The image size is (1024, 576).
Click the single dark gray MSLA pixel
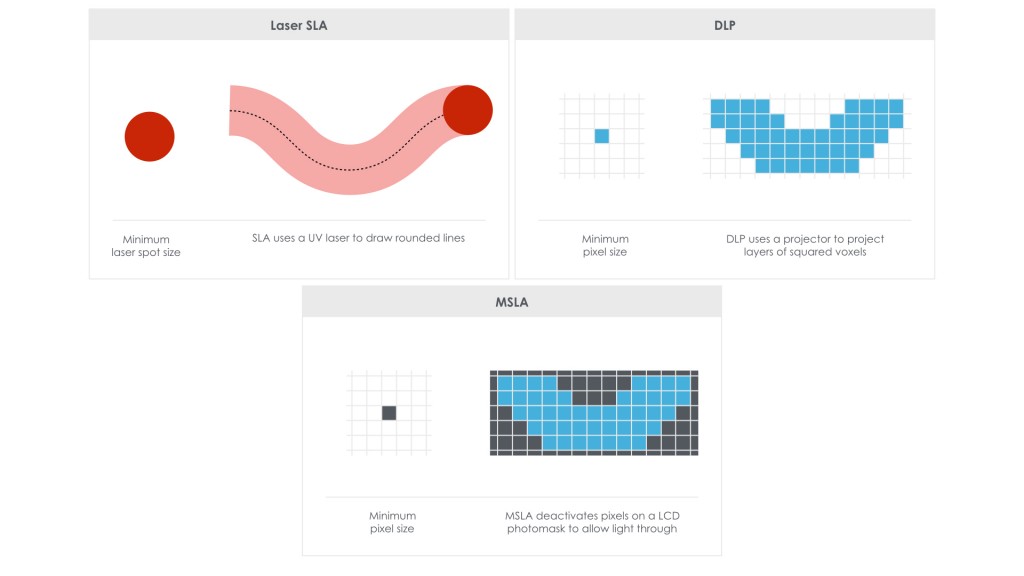pos(389,413)
